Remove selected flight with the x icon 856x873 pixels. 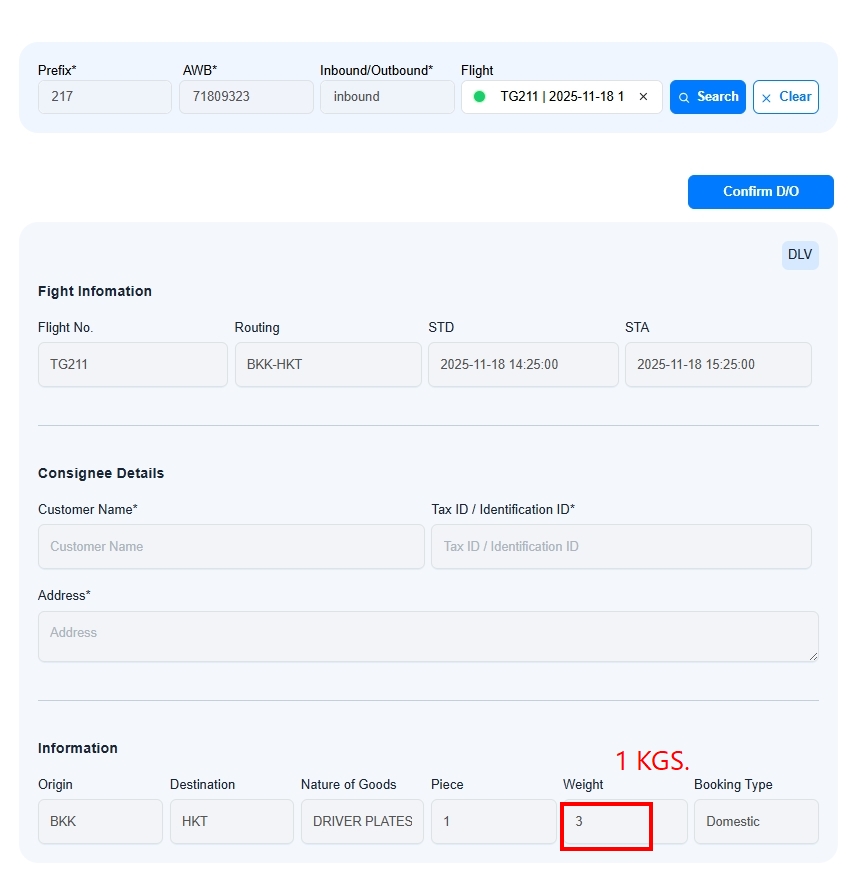point(643,97)
